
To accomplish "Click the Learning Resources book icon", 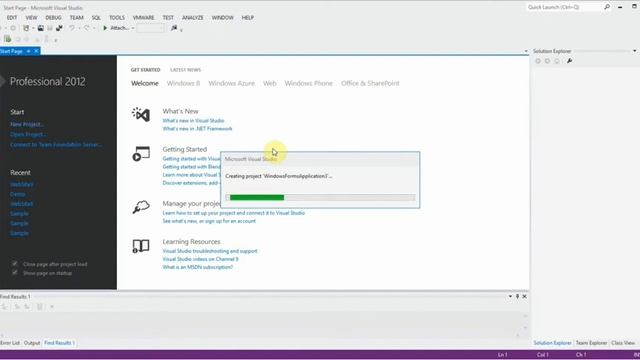I will coord(141,246).
